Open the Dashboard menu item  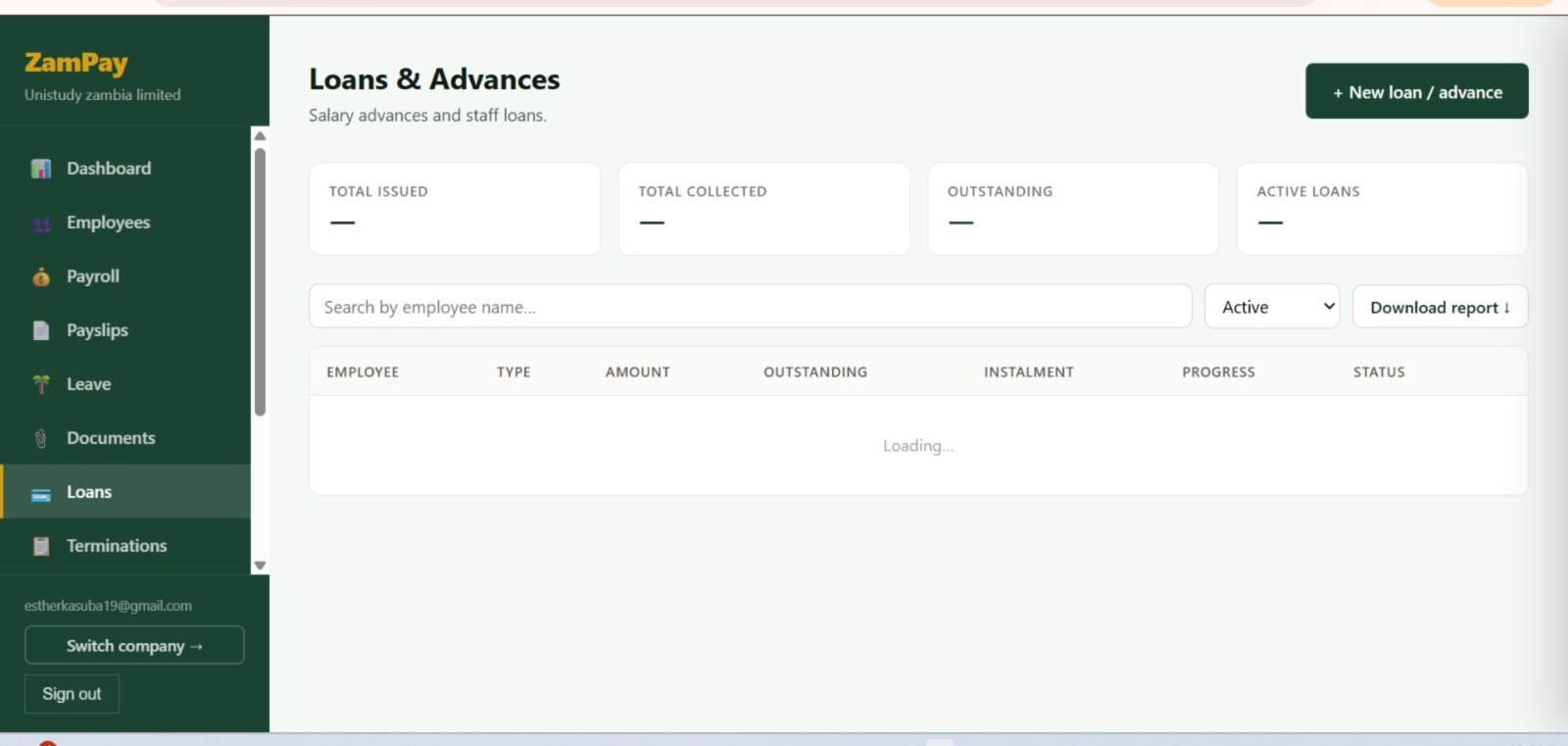[125, 169]
